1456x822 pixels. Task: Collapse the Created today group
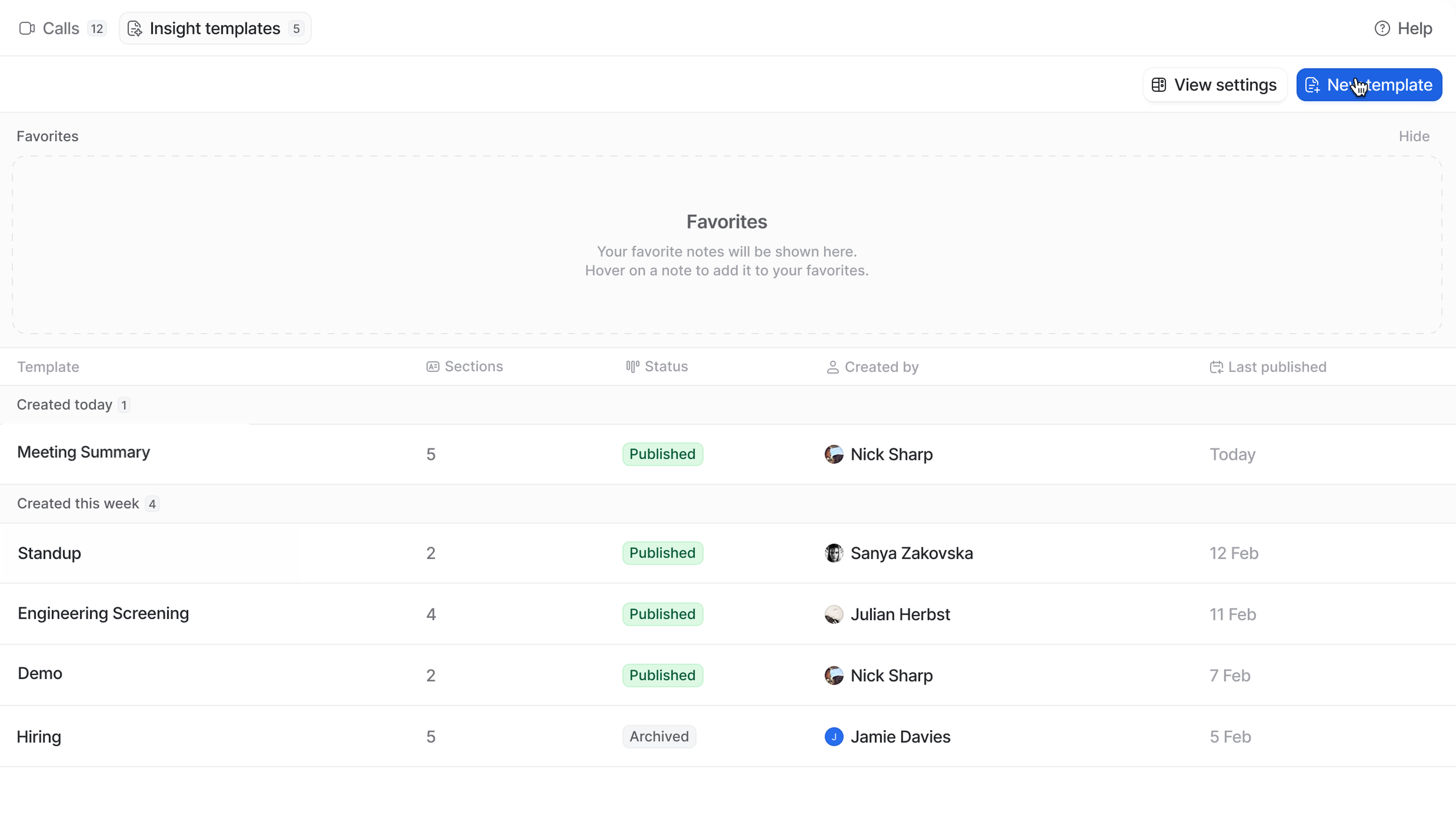click(64, 405)
